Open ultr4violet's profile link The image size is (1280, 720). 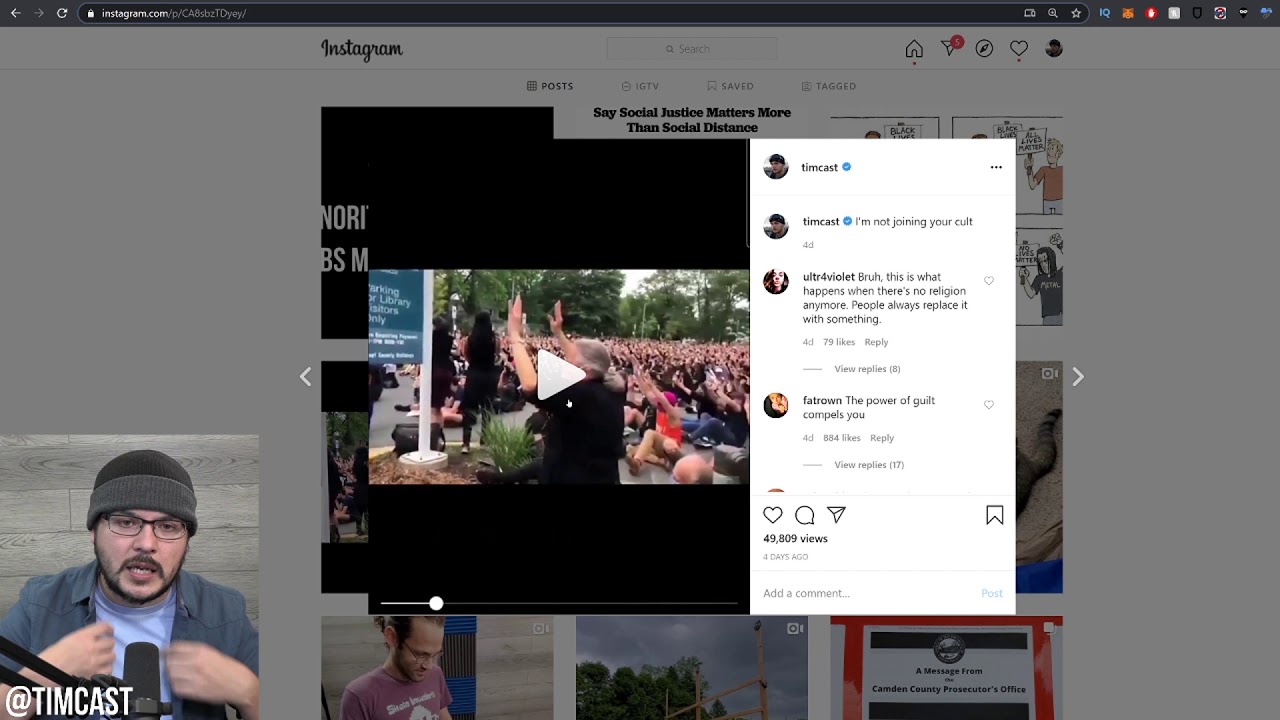(828, 277)
